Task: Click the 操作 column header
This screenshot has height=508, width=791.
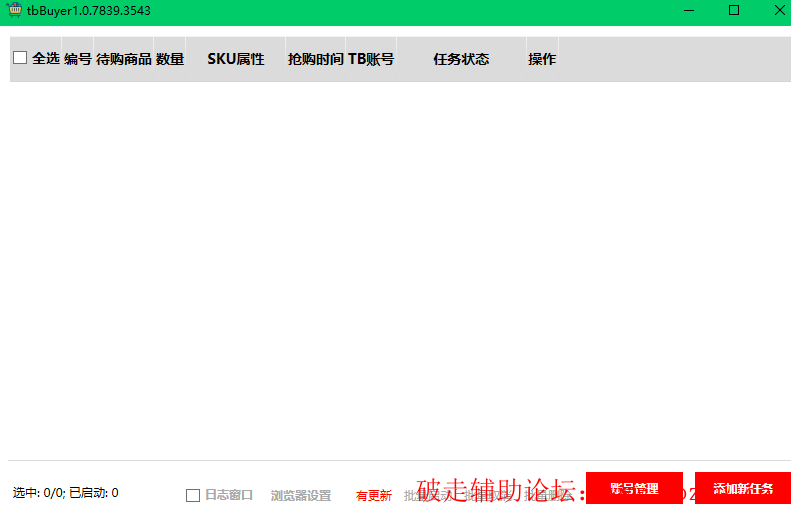Action: [x=542, y=59]
